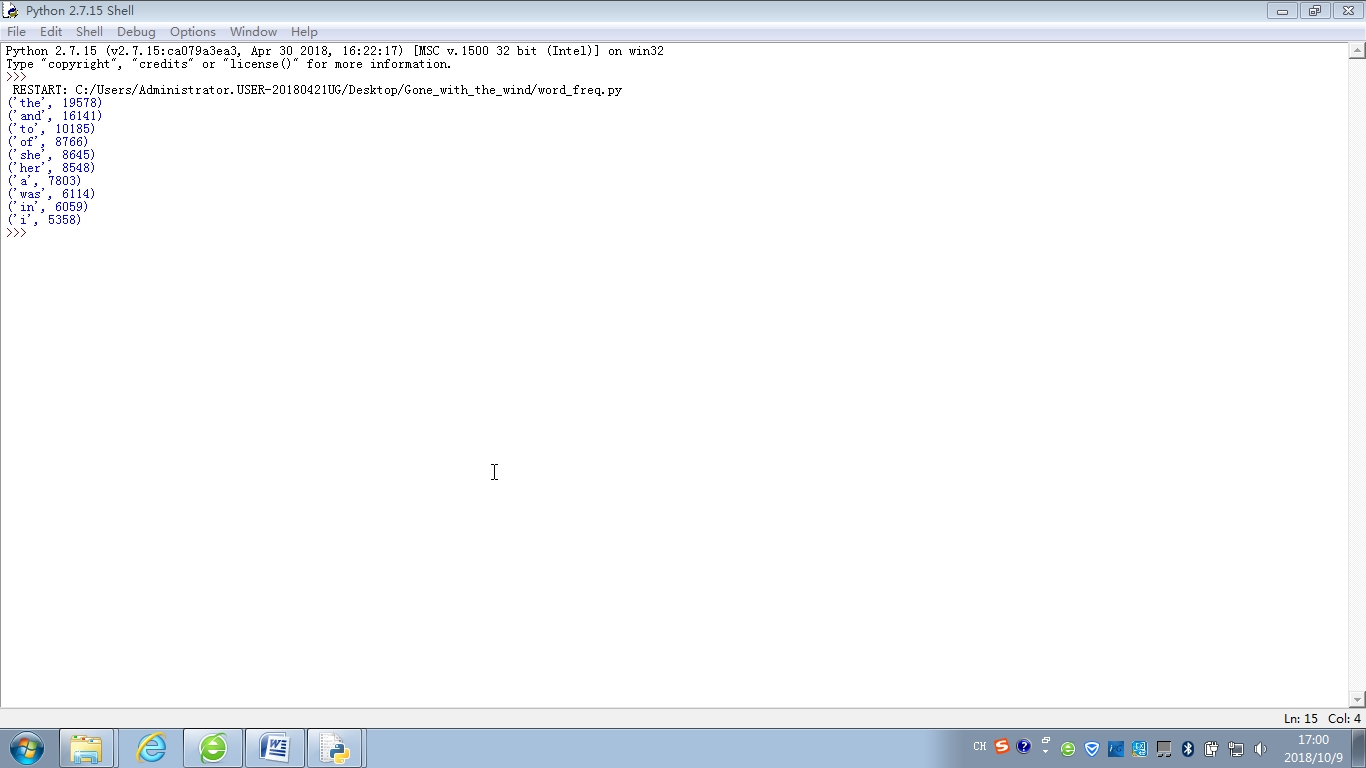Image resolution: width=1366 pixels, height=768 pixels.
Task: Click the blue help question mark tray icon
Action: [x=1023, y=747]
